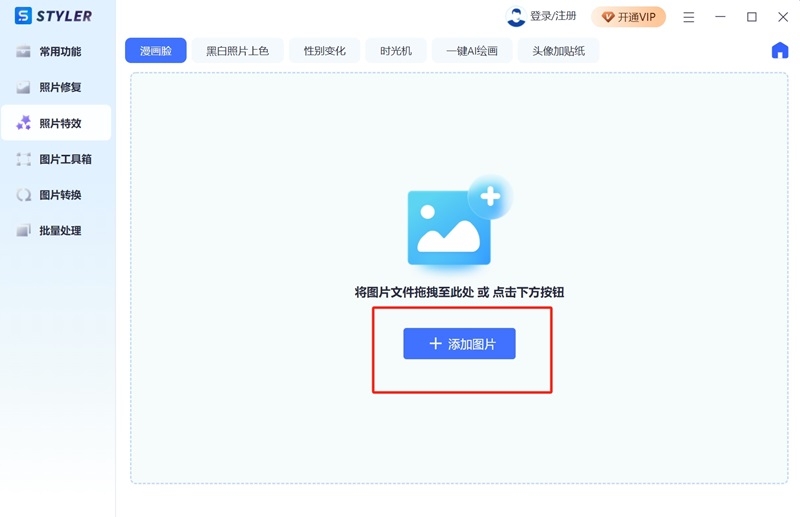Click the user avatar icon
Screen dimensions: 800x517
pyautogui.click(x=516, y=16)
